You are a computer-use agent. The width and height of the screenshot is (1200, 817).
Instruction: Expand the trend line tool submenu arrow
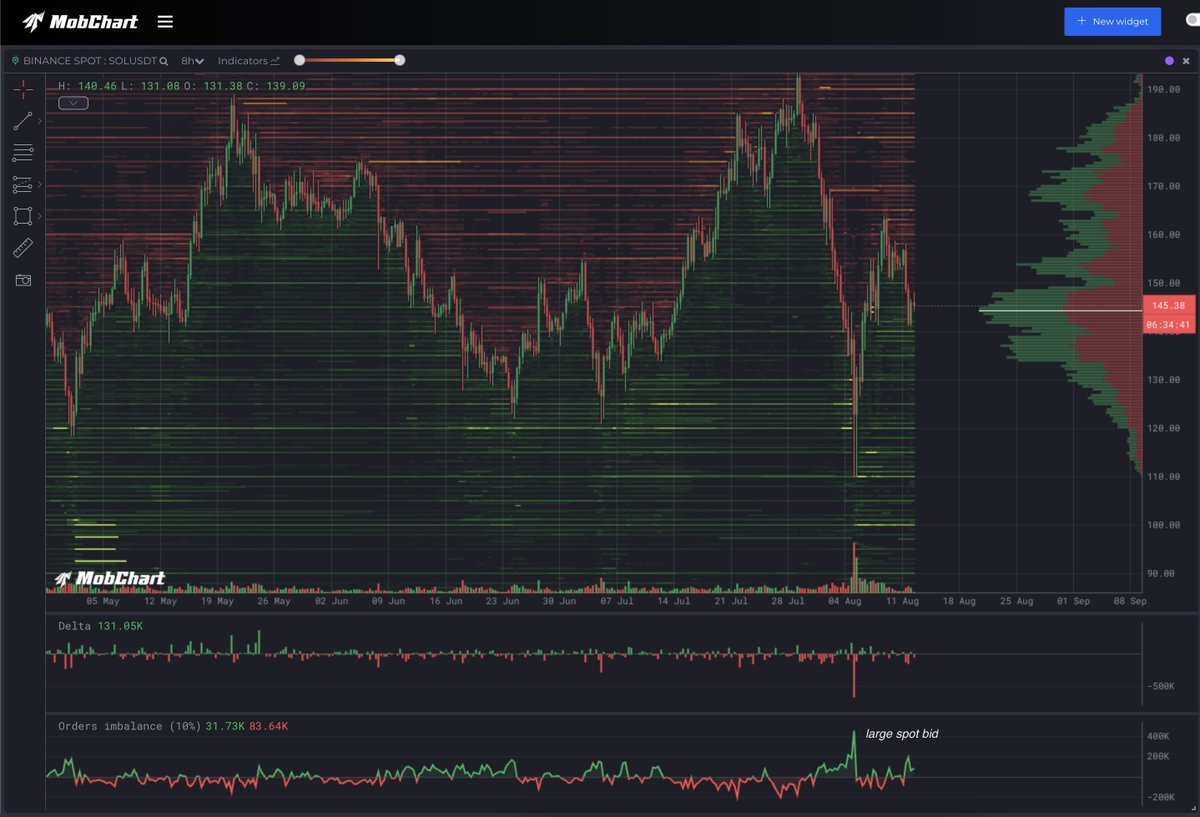pyautogui.click(x=40, y=122)
